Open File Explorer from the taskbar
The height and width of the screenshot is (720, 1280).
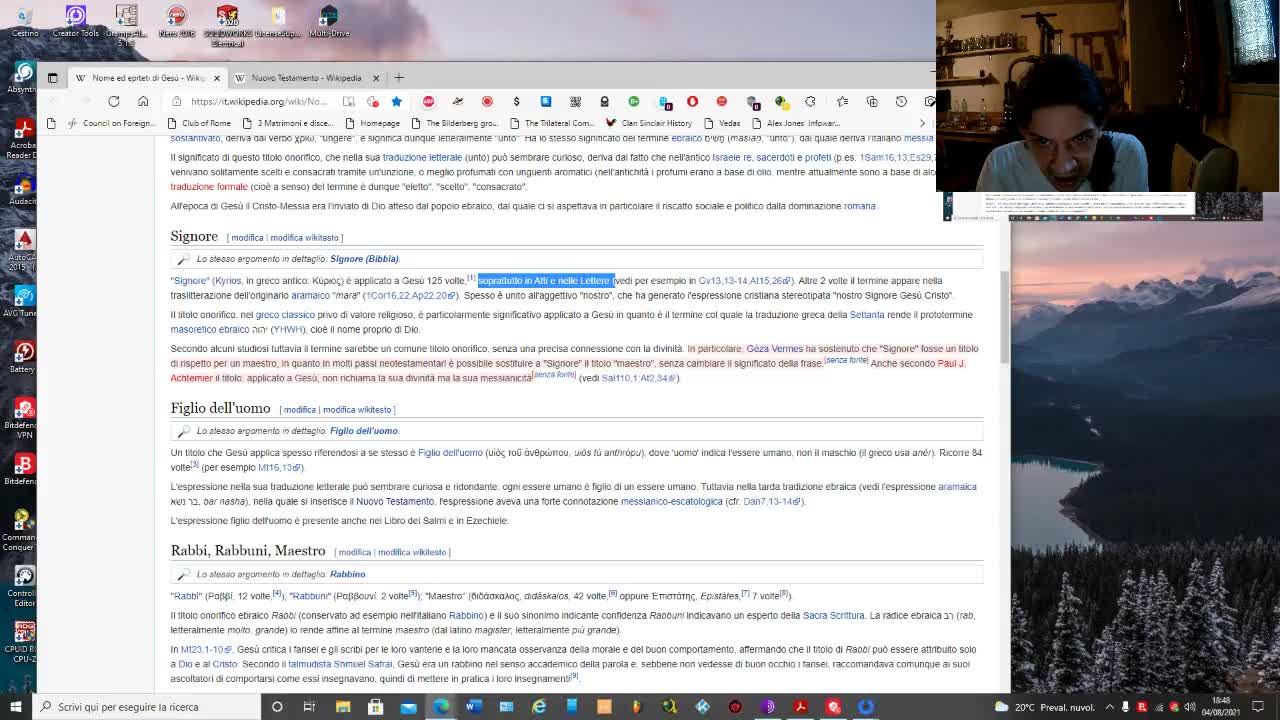point(343,707)
